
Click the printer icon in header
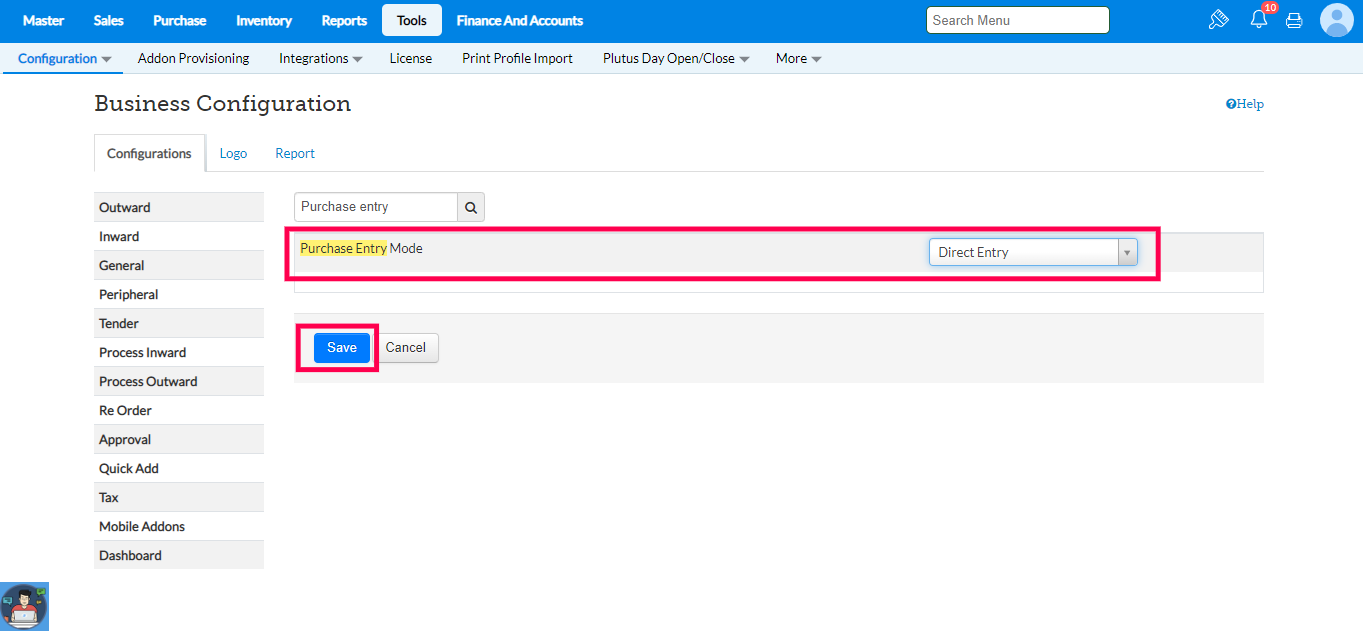point(1294,20)
